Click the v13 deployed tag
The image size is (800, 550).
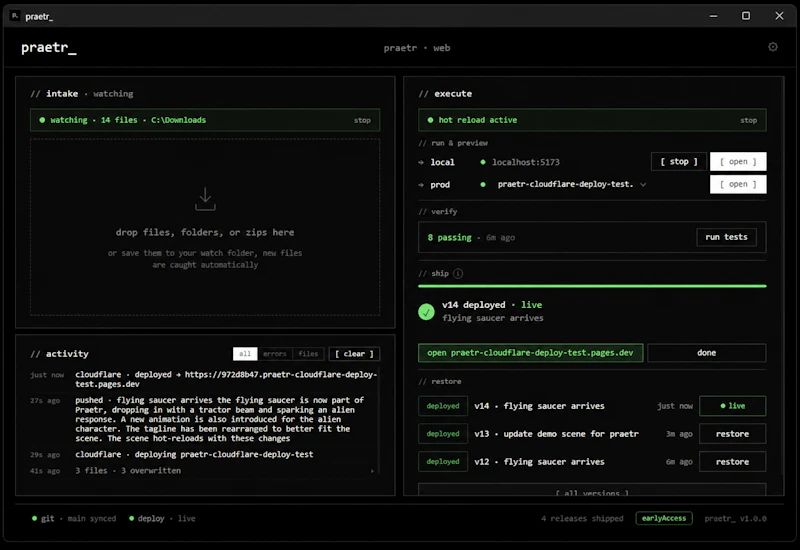[x=443, y=434]
